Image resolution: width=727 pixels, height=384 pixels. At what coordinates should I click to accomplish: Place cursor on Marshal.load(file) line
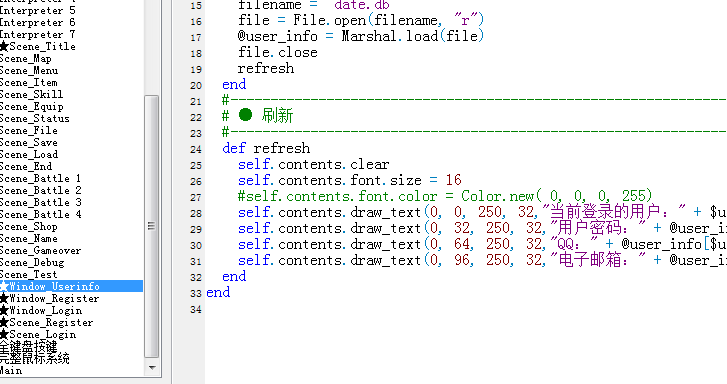click(x=361, y=36)
